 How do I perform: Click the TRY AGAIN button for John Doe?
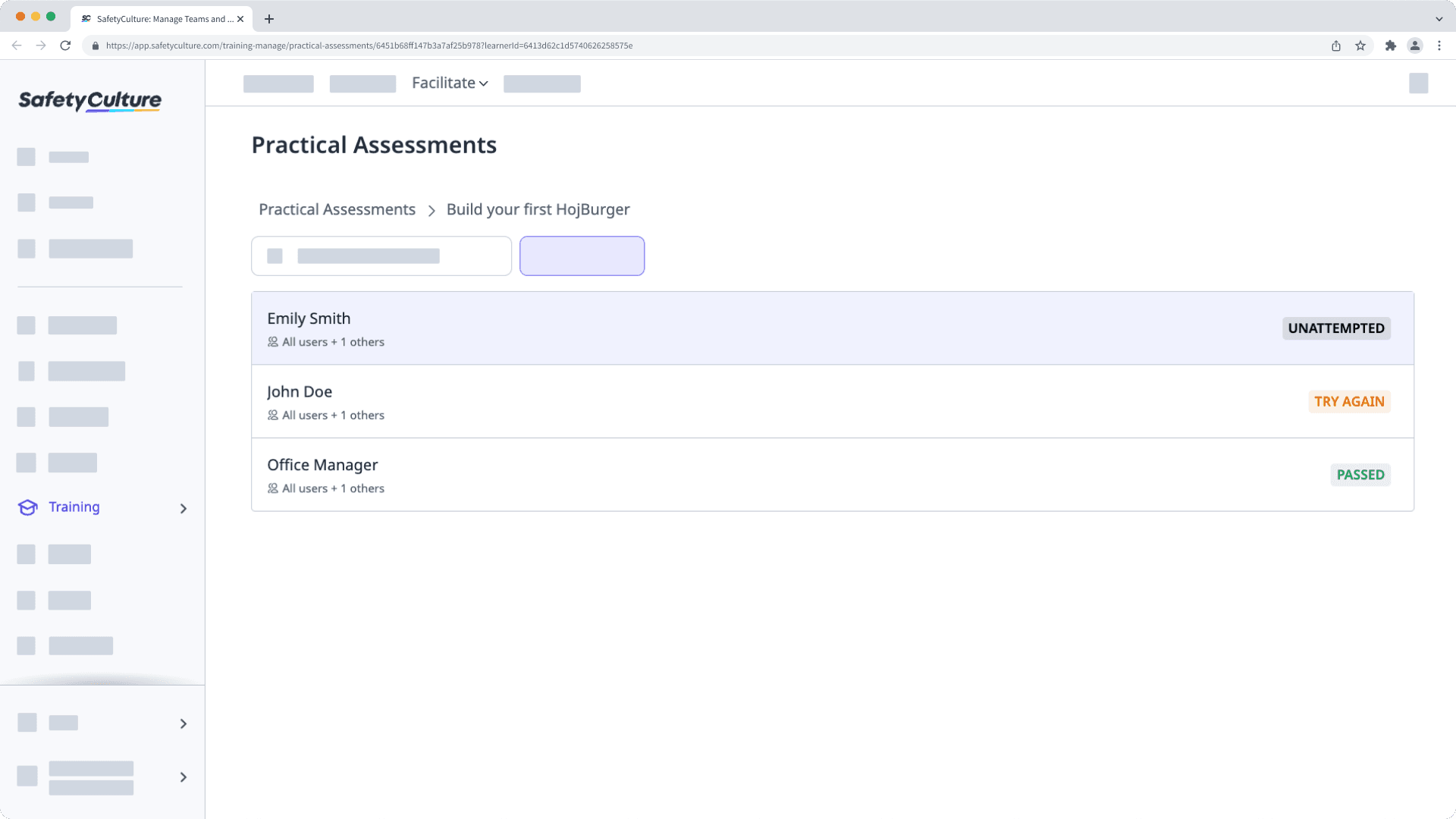(x=1349, y=401)
